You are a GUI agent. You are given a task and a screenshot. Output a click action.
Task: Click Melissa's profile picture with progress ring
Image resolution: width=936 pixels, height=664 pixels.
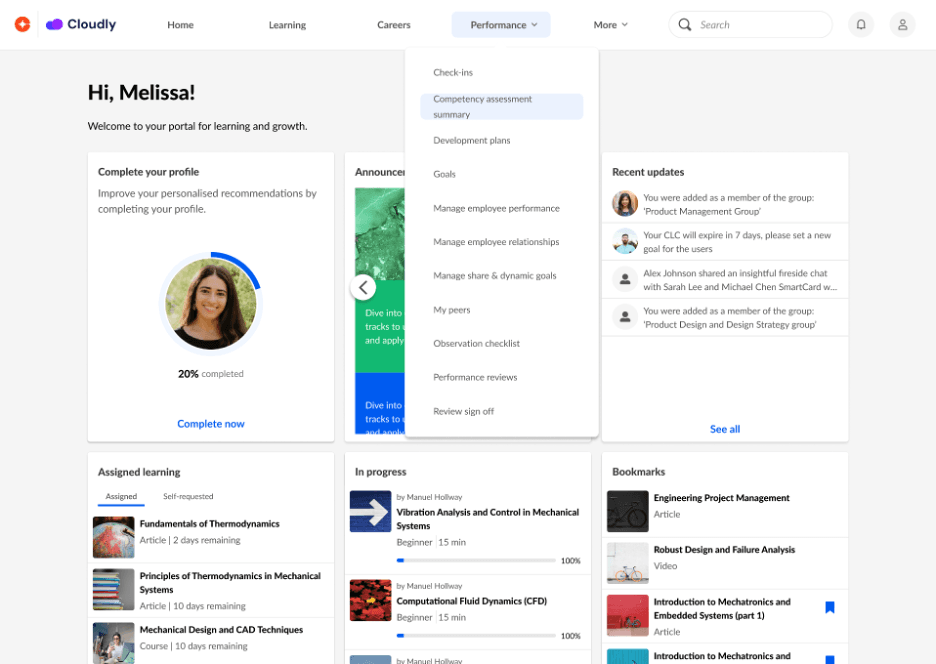[210, 304]
